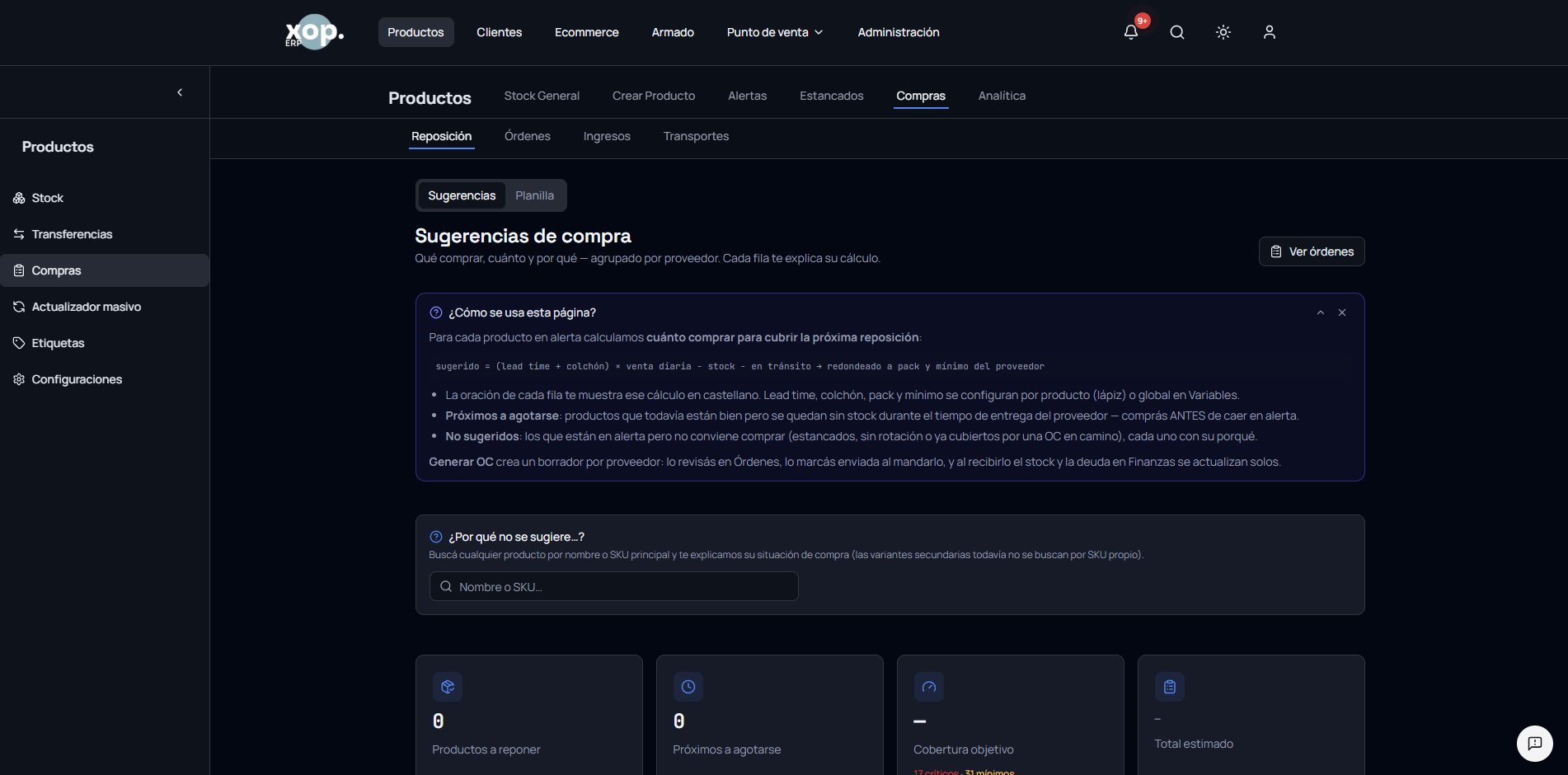Open Configuraciones in the sidebar

tap(105, 379)
